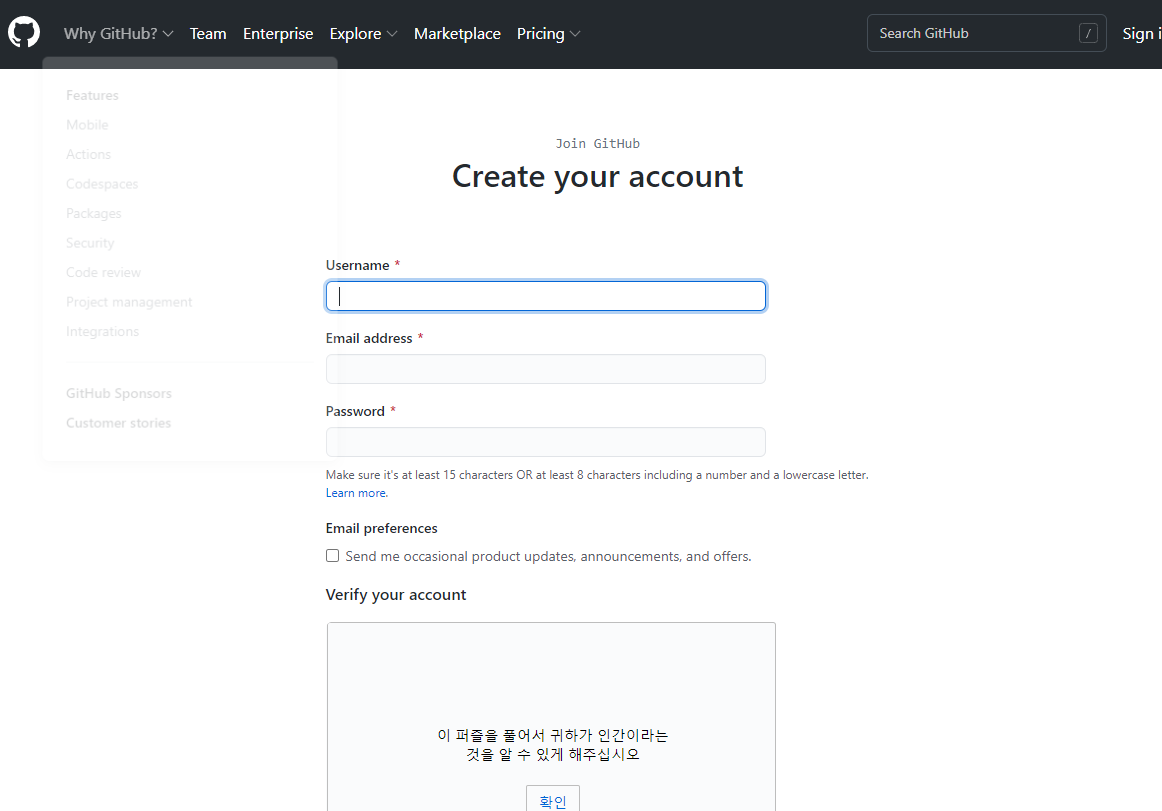Viewport: 1162px width, 811px height.
Task: Open the Marketplace link
Action: pos(457,33)
